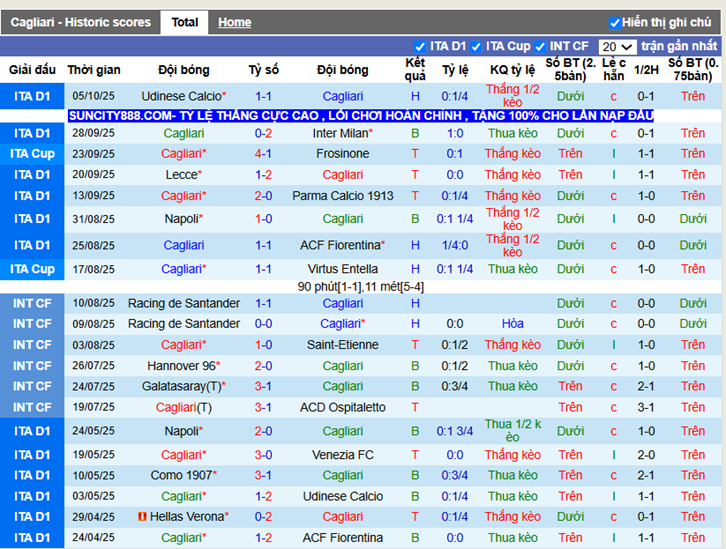Open the ACD Ospitaletto team link
Viewport: 726px width, 549px height.
(343, 407)
